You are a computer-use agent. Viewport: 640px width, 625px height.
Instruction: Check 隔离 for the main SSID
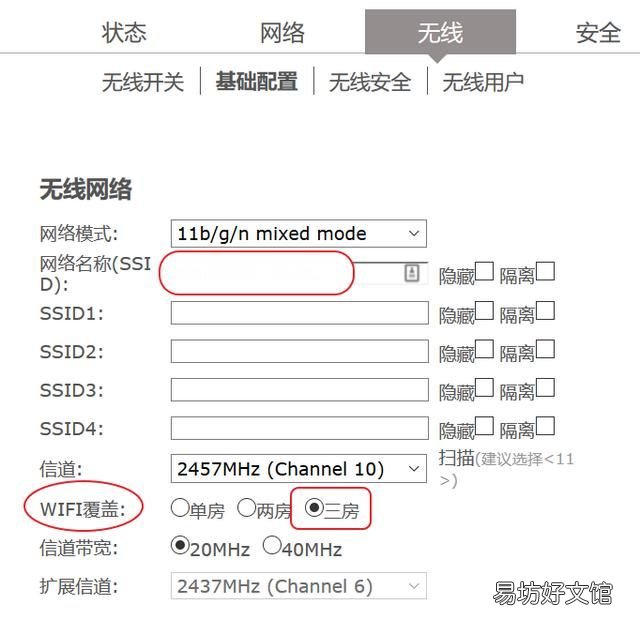[545, 271]
